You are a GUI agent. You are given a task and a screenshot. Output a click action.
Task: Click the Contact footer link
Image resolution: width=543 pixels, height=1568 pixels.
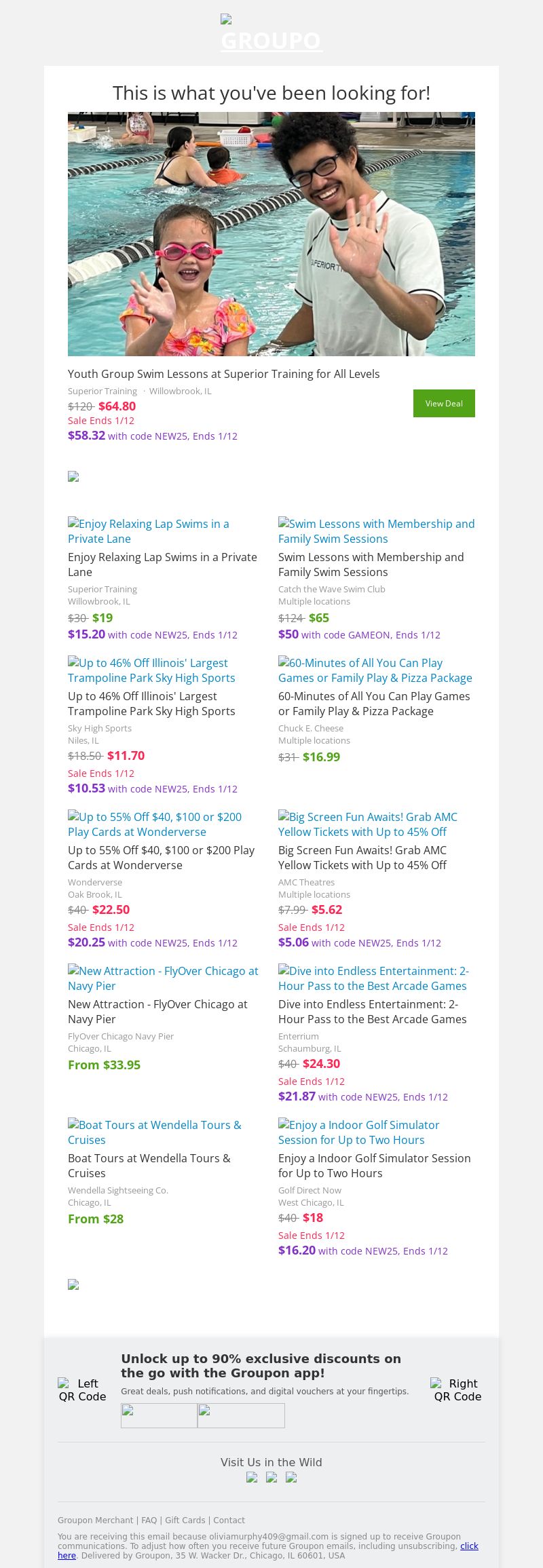[229, 1521]
